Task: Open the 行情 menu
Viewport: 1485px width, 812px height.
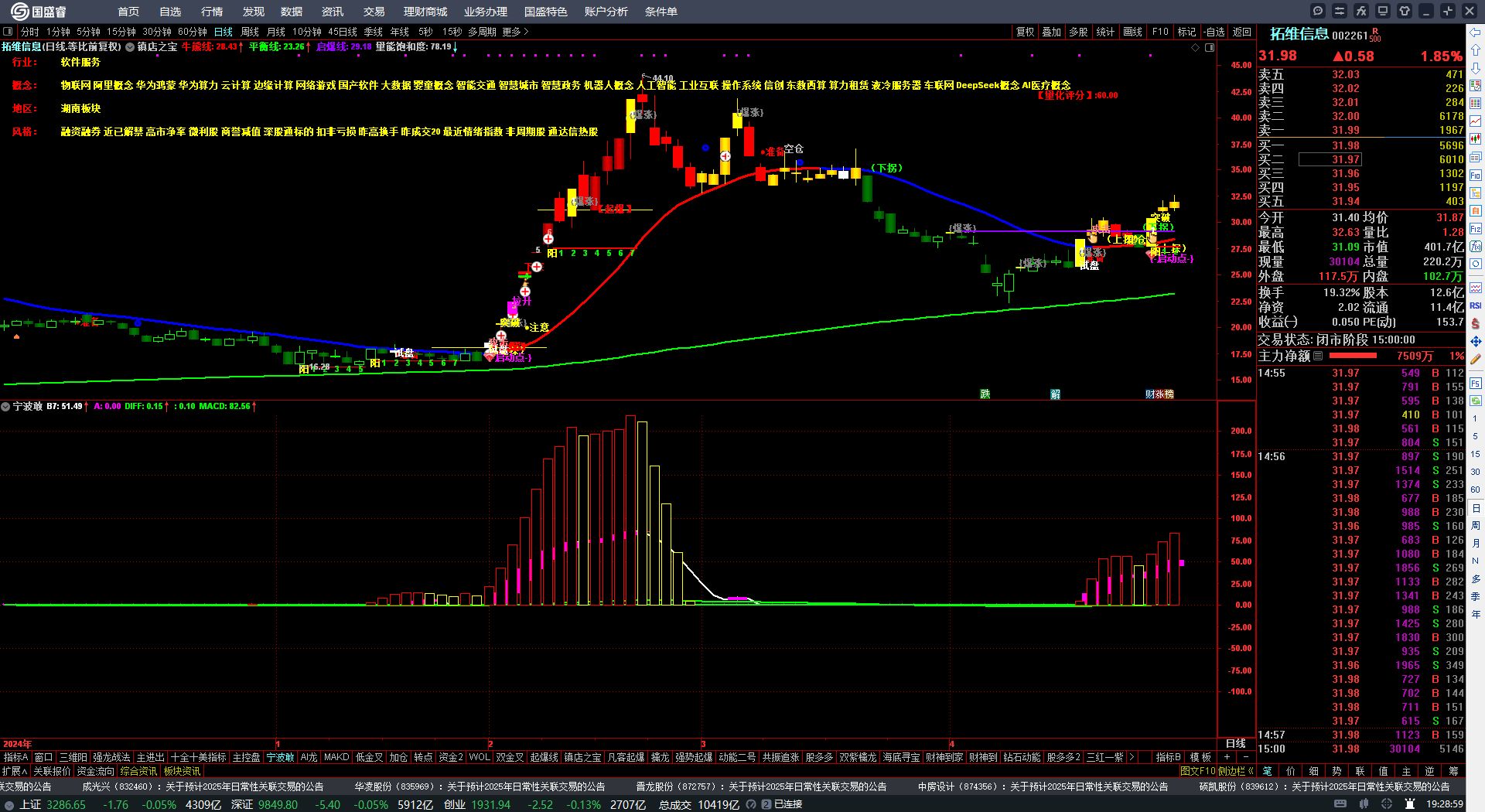Action: 212,12
